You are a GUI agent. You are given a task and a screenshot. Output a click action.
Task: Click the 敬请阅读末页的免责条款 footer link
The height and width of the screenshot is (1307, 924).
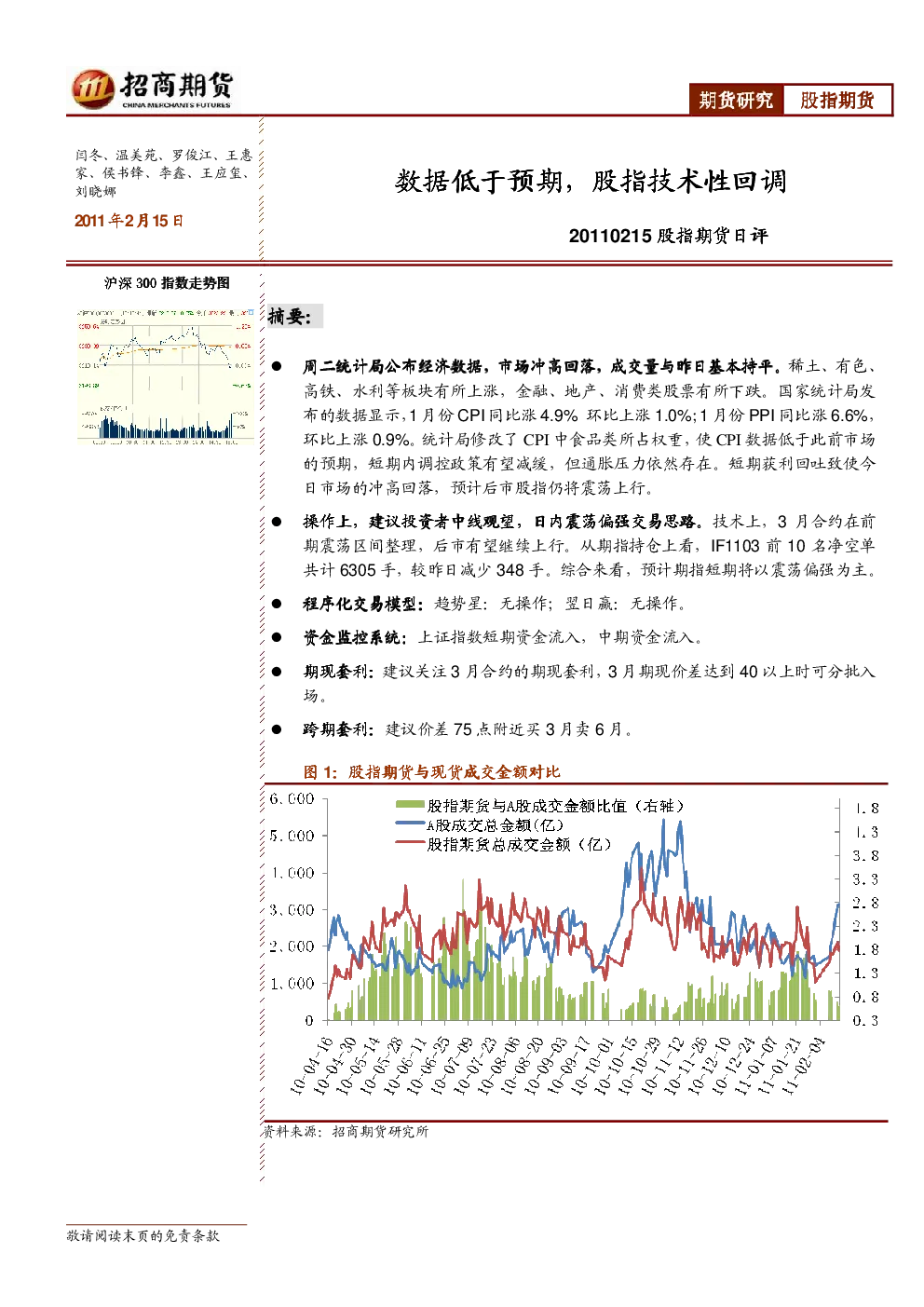[143, 1235]
